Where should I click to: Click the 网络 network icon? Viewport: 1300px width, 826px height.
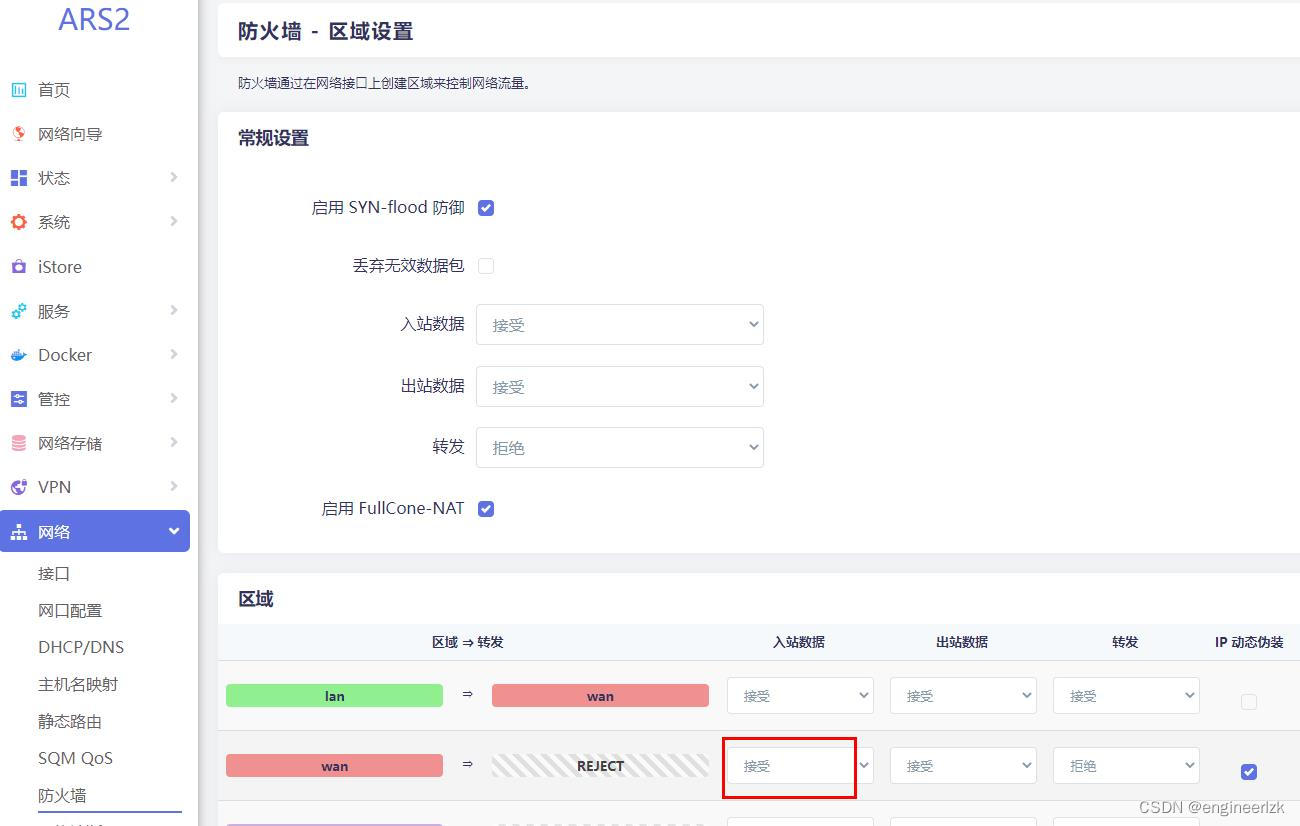[19, 532]
